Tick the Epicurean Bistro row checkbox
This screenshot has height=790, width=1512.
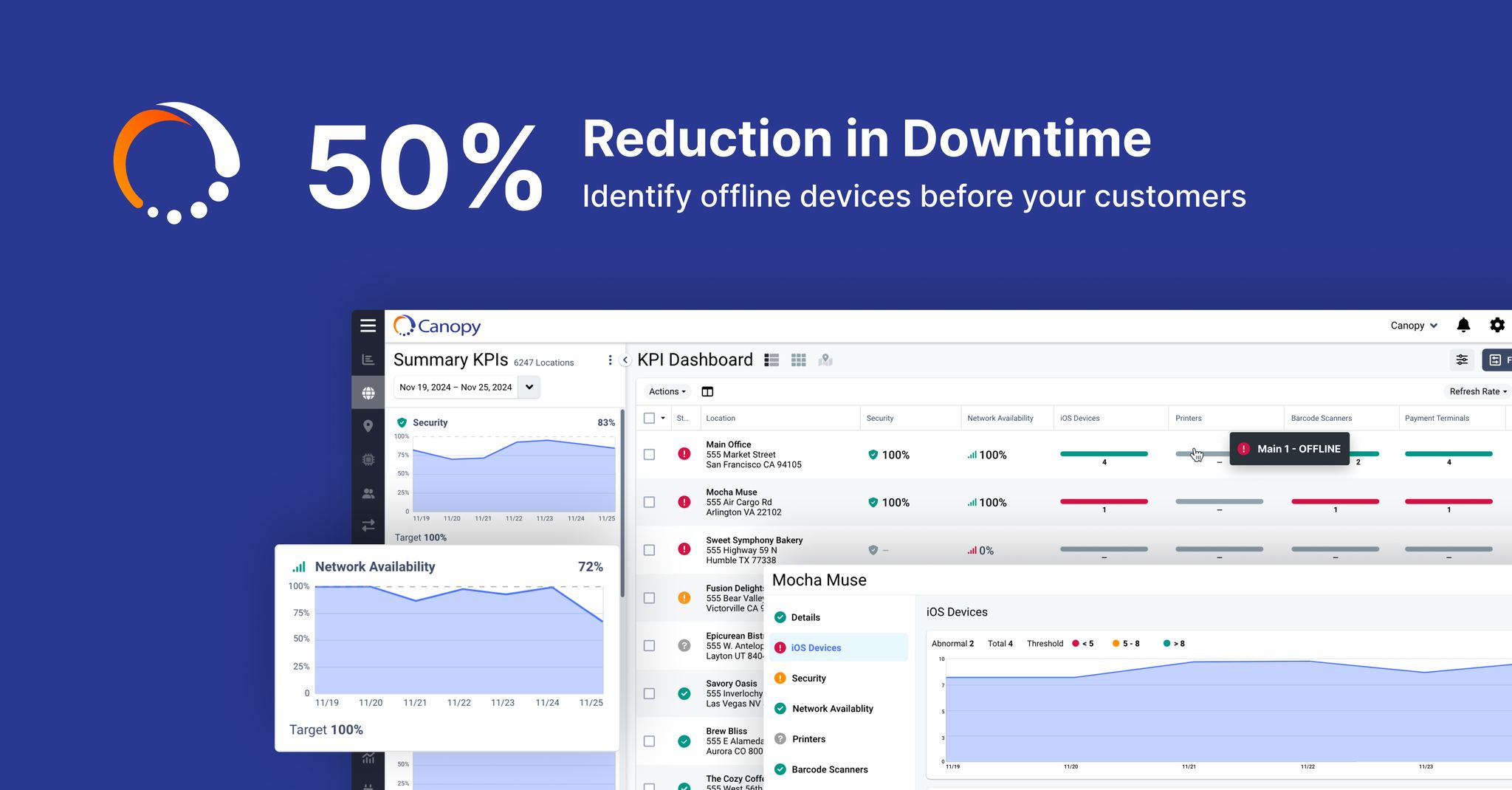pyautogui.click(x=649, y=646)
